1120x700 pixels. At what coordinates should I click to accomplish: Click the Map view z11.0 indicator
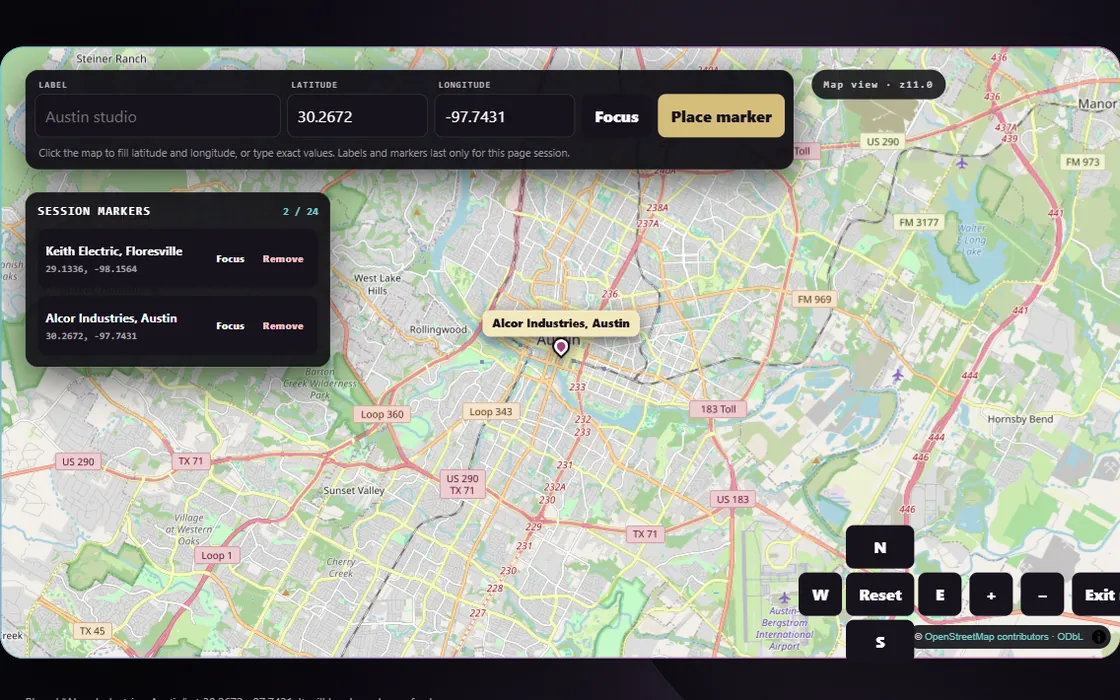click(x=878, y=84)
